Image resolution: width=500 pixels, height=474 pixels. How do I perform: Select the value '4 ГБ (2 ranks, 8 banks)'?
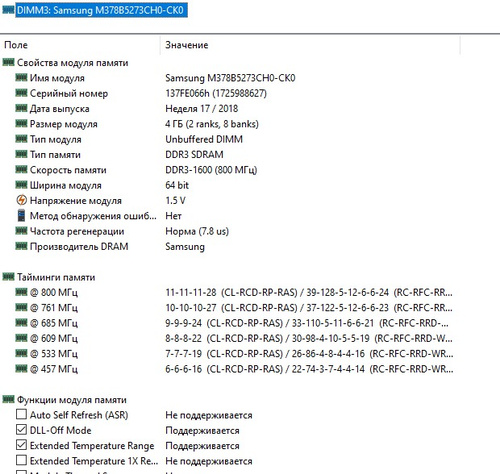pyautogui.click(x=212, y=124)
